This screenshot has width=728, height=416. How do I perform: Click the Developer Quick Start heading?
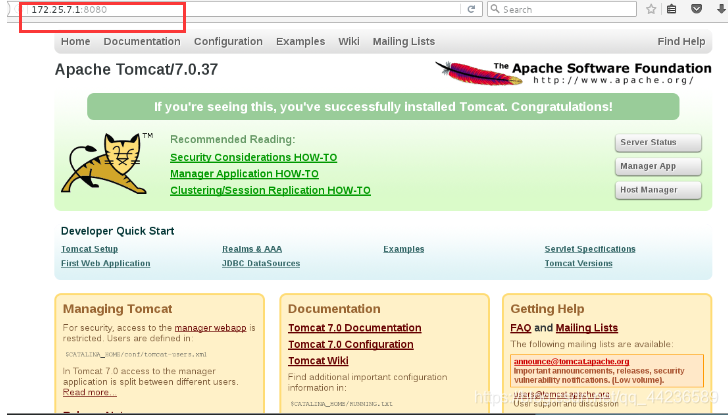(x=117, y=231)
